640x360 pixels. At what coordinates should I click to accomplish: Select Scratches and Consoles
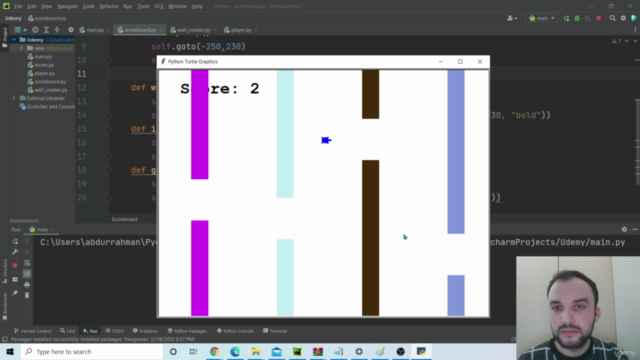click(x=47, y=107)
